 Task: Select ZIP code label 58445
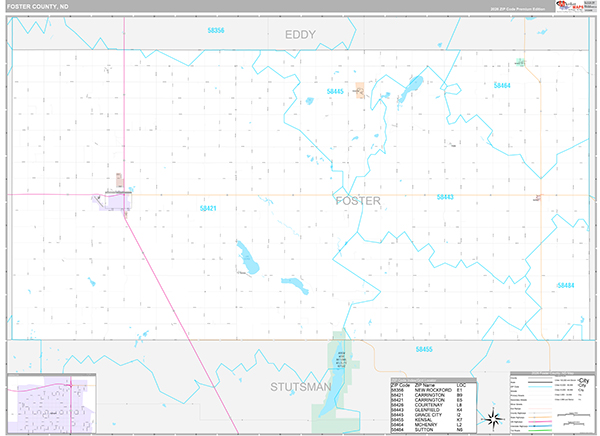(x=335, y=92)
